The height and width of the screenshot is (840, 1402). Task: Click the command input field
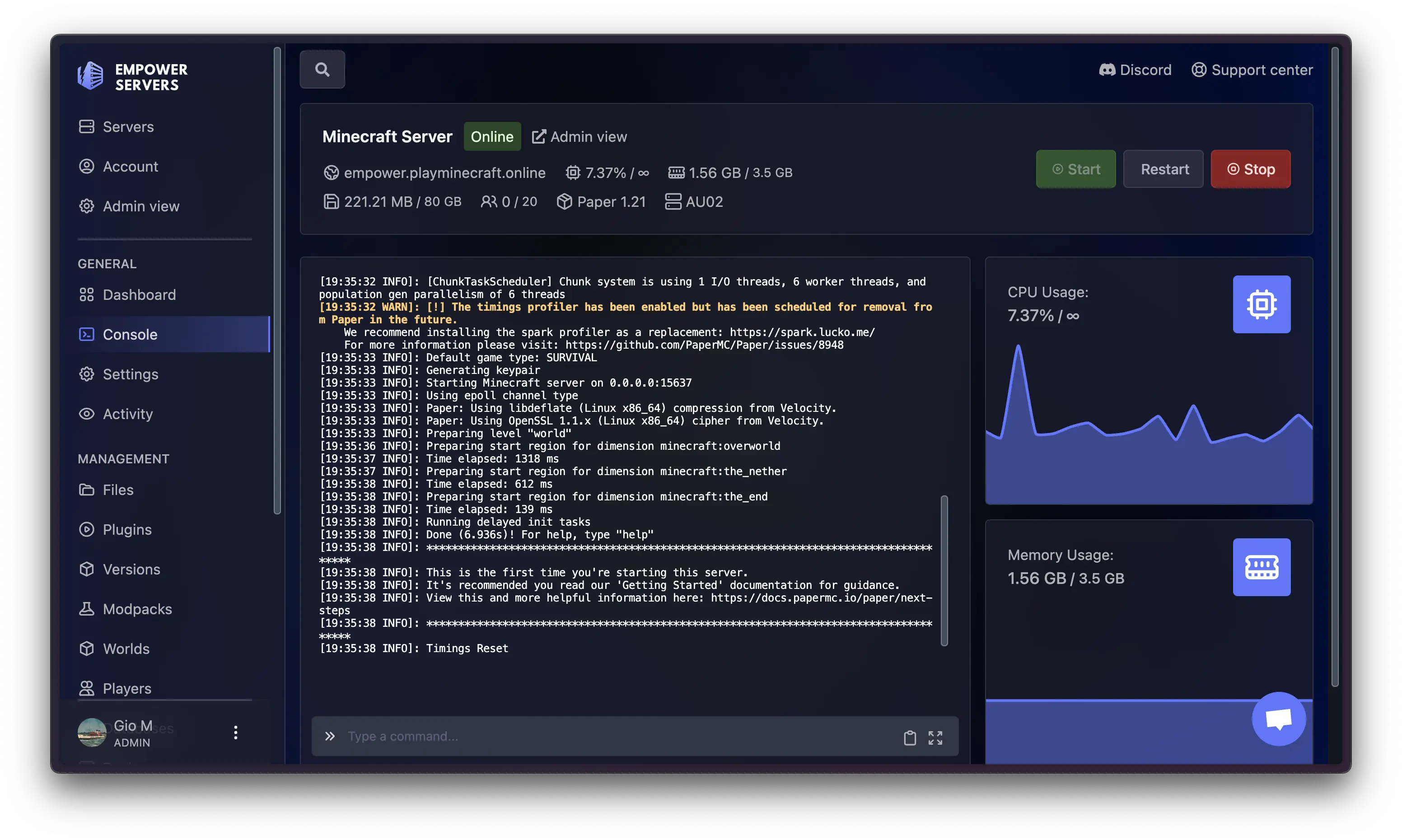click(x=594, y=736)
